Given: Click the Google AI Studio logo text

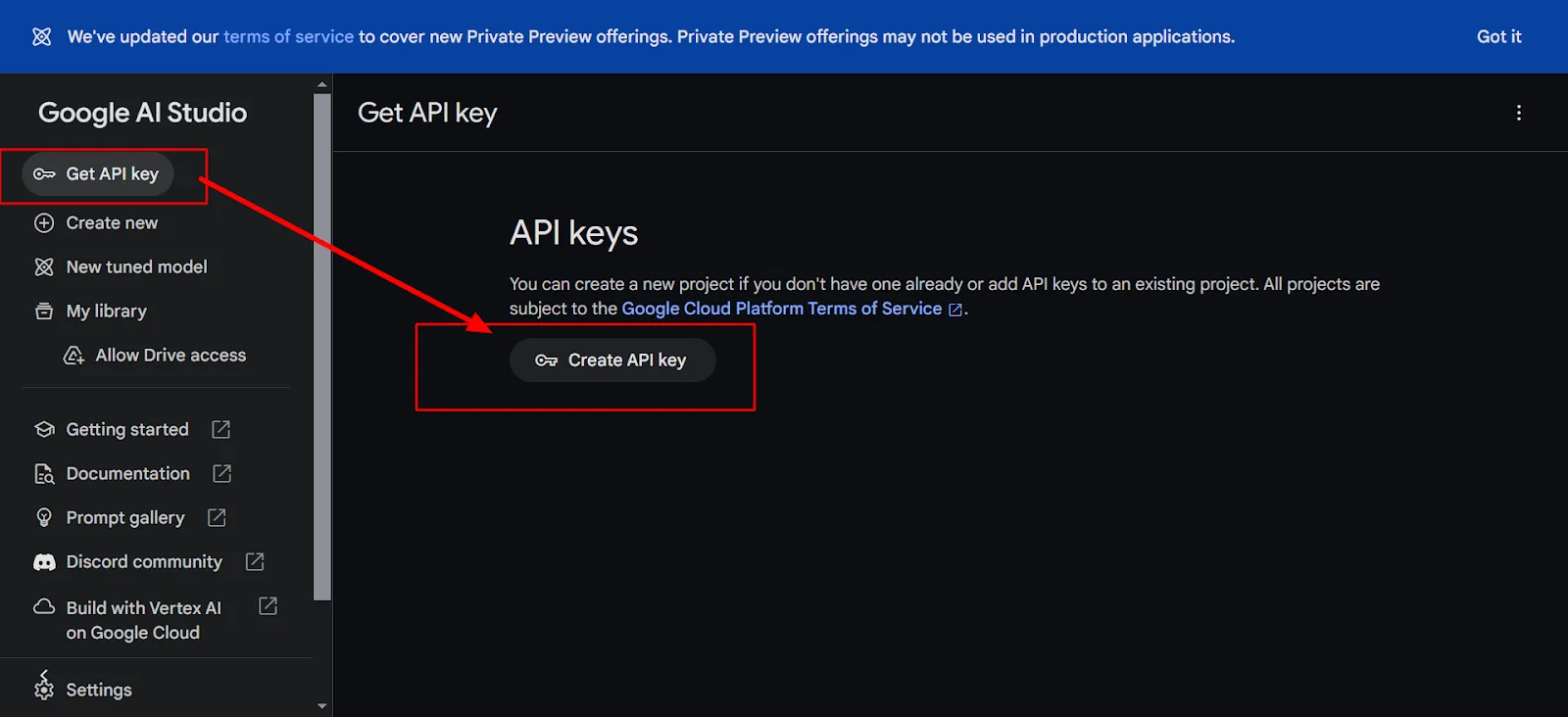Looking at the screenshot, I should pos(142,113).
